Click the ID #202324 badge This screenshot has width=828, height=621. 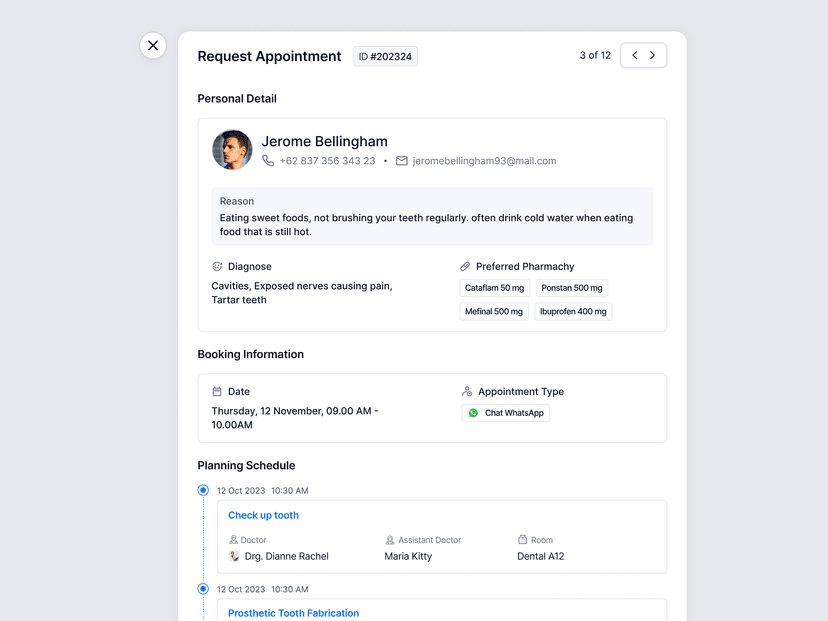point(385,56)
